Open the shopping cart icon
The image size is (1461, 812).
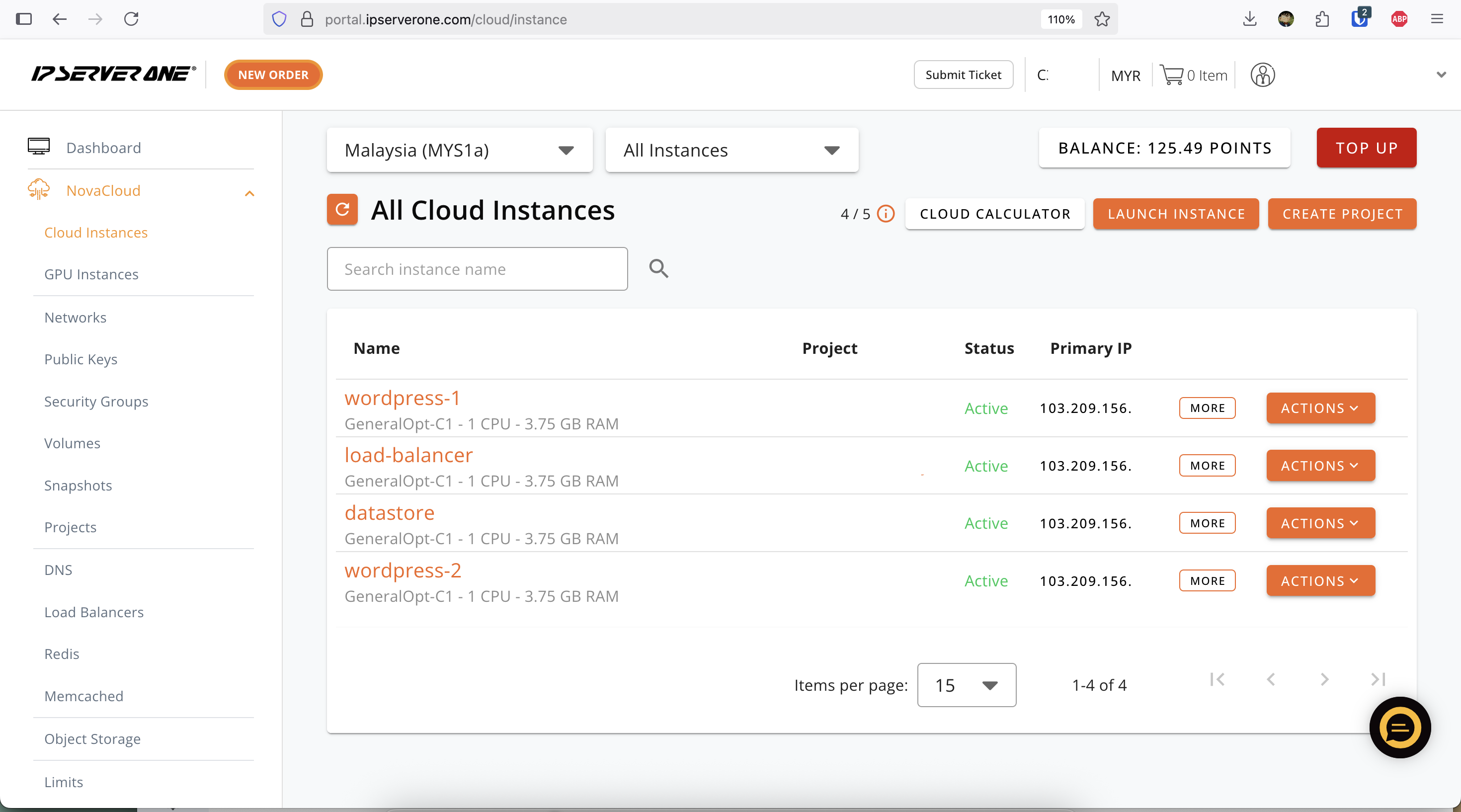click(x=1171, y=75)
